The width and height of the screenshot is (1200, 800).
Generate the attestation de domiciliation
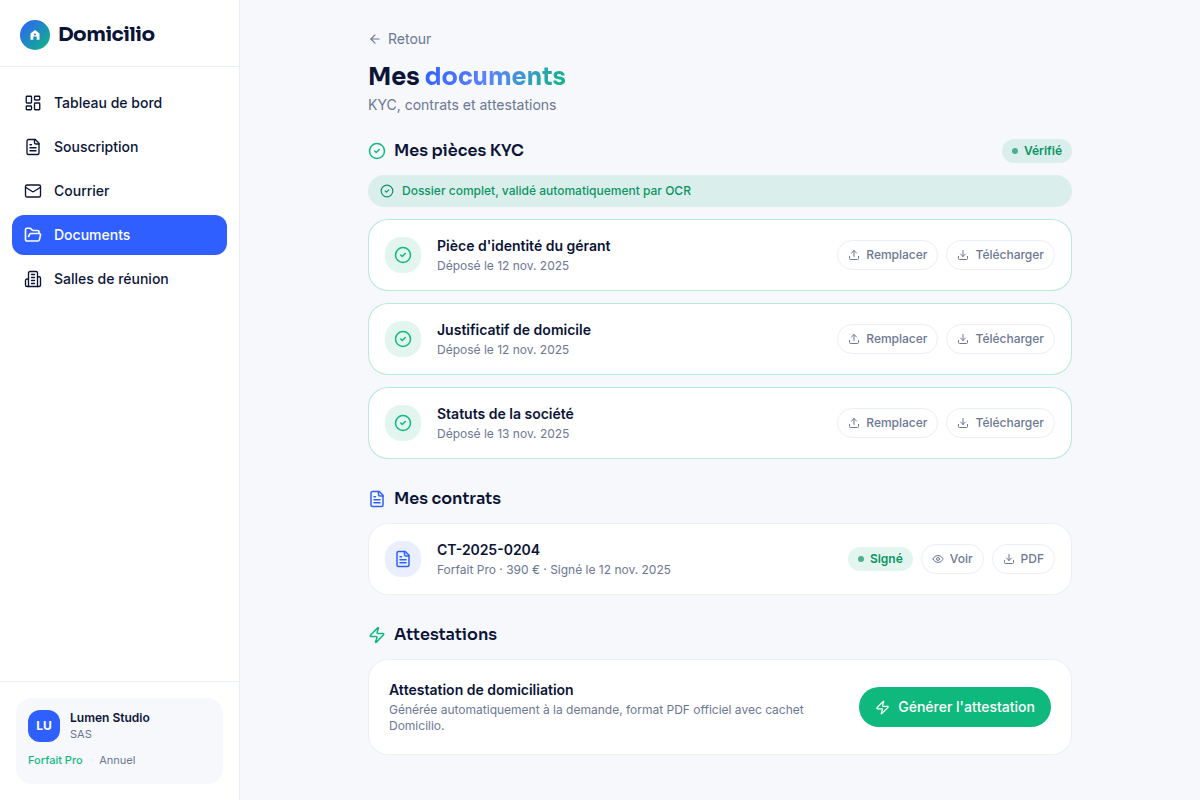[x=955, y=707]
